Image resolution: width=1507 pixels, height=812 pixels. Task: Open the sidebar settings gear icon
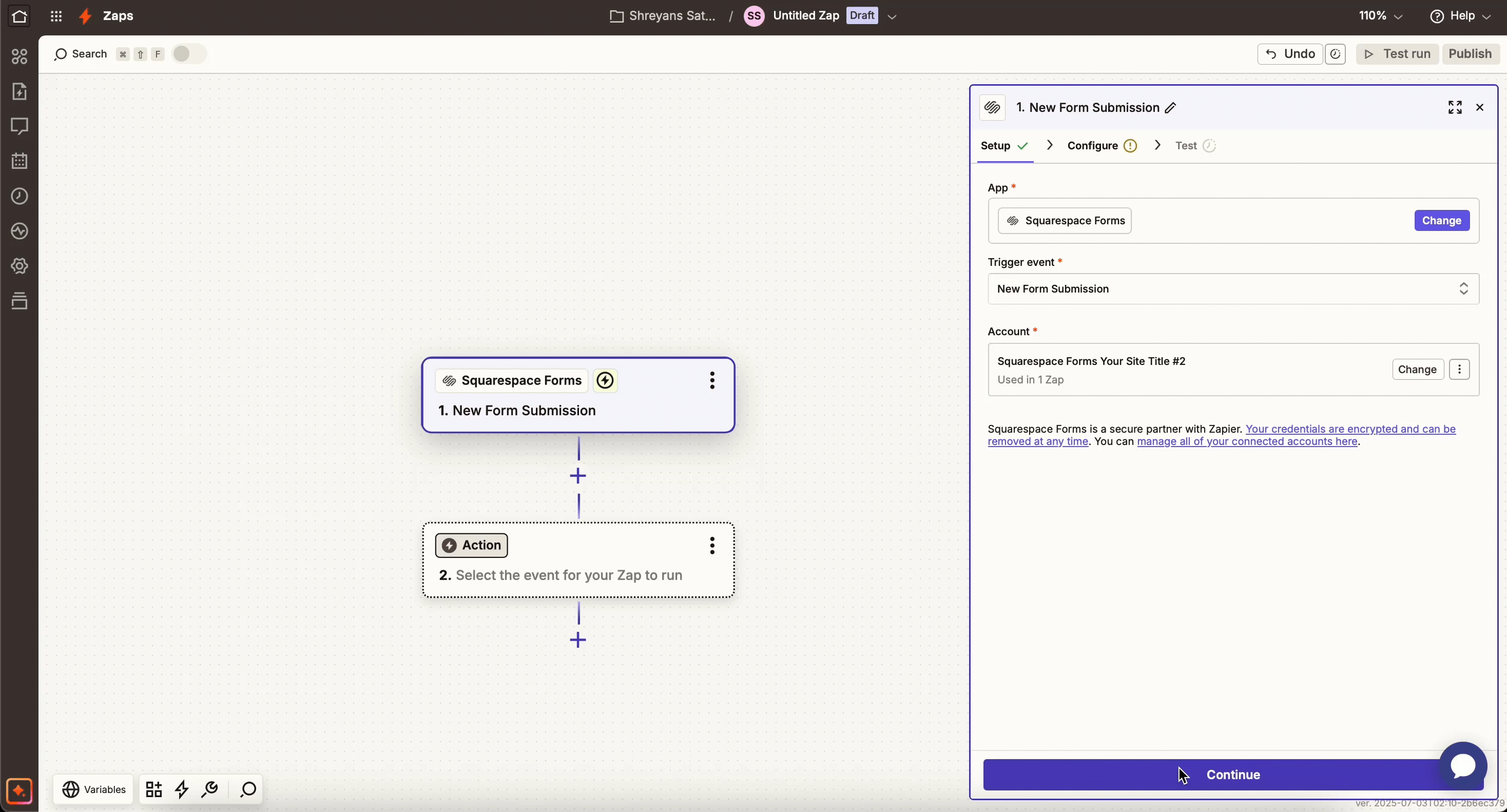point(20,266)
